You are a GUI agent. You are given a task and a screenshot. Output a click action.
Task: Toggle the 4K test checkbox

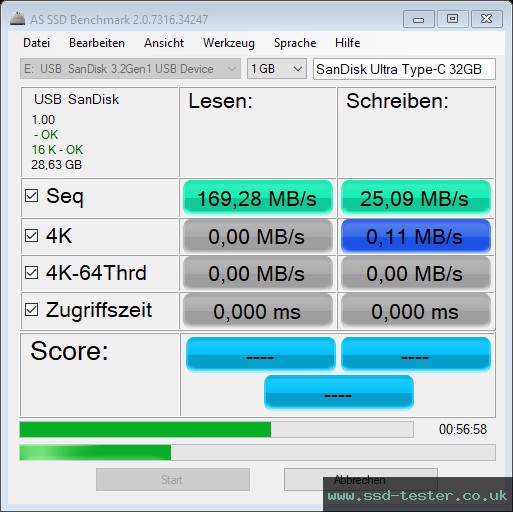31,235
